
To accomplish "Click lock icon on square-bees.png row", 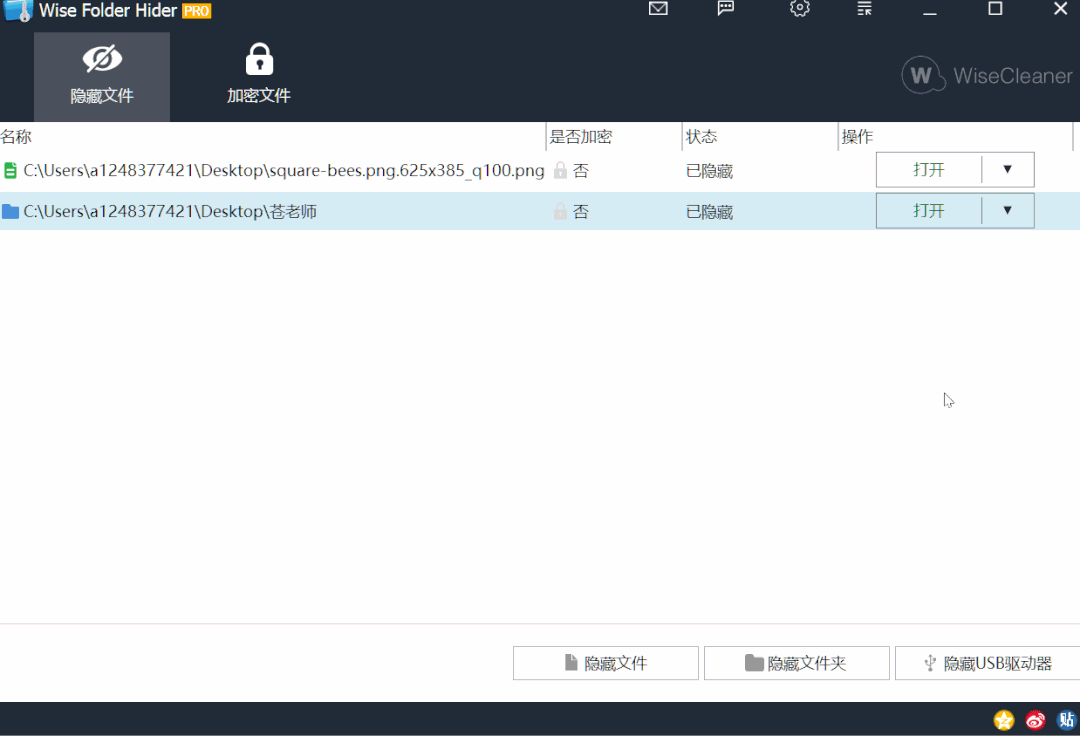I will [x=560, y=171].
